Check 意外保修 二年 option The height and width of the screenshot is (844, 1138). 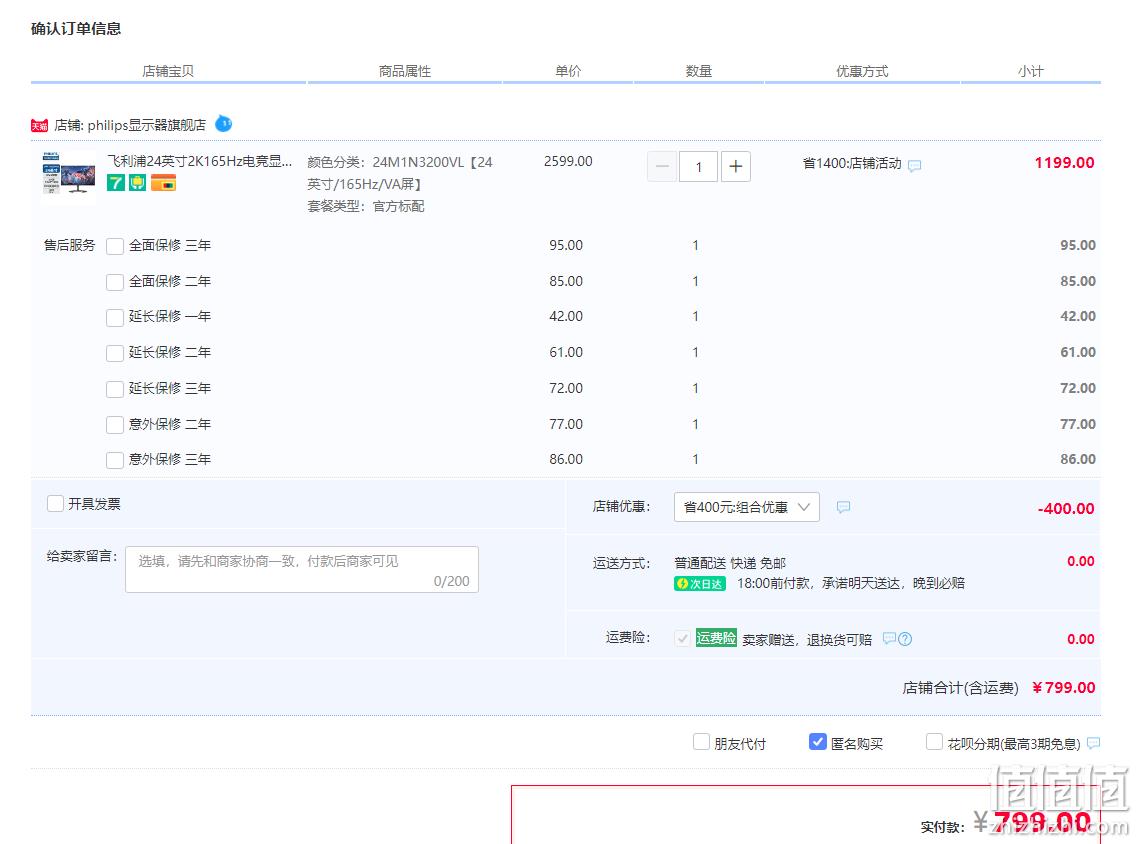(115, 425)
